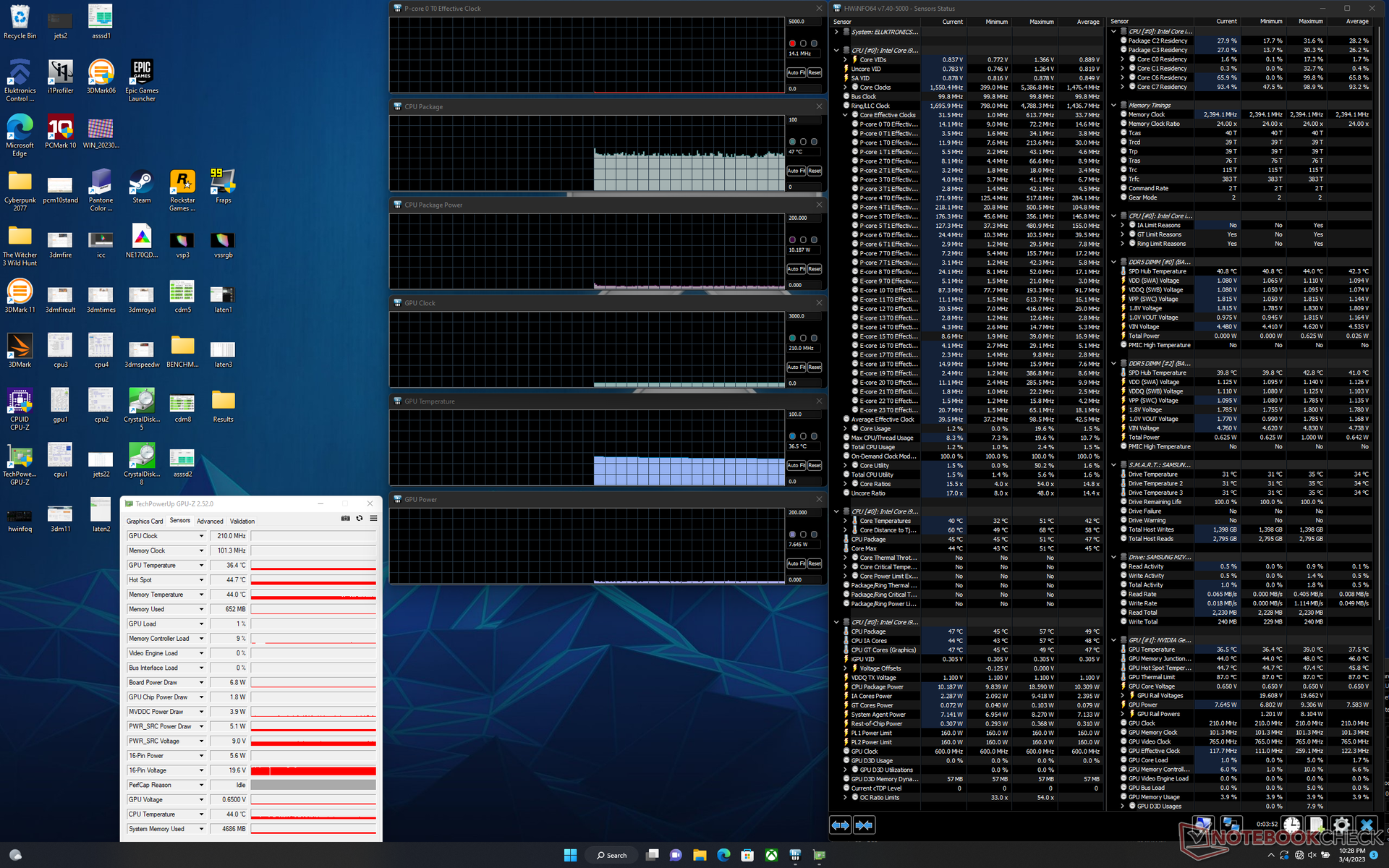The image size is (1389, 868).
Task: Open Board Power Draw dropdown in GPU-Z
Action: 202,682
